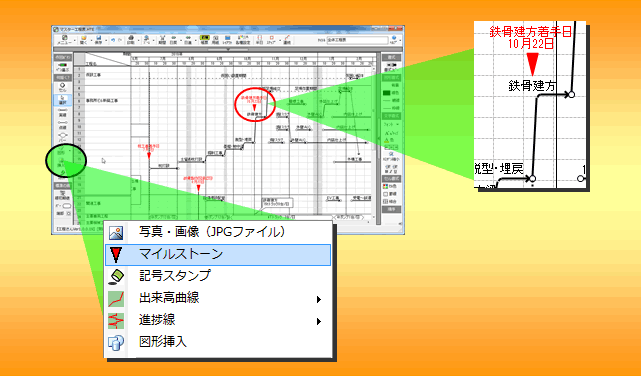The width and height of the screenshot is (641, 376).
Task: Click the red milestone triangle icon in menu
Action: [116, 254]
